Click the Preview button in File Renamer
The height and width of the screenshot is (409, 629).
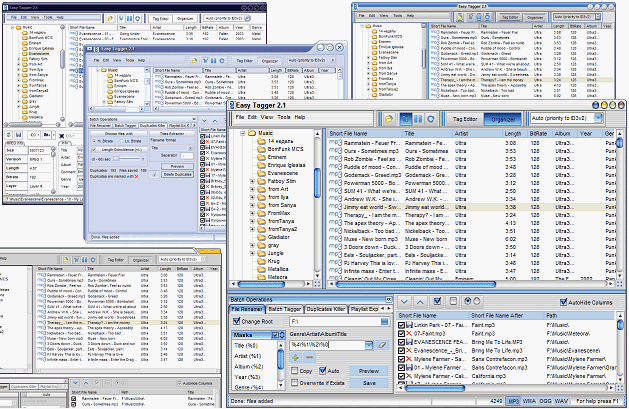(x=369, y=371)
